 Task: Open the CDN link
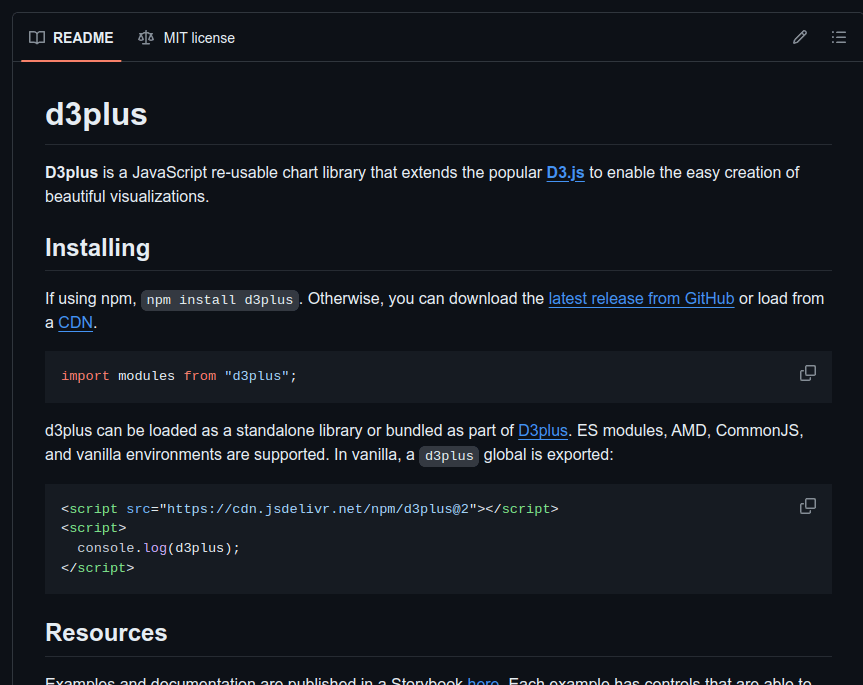tap(75, 322)
